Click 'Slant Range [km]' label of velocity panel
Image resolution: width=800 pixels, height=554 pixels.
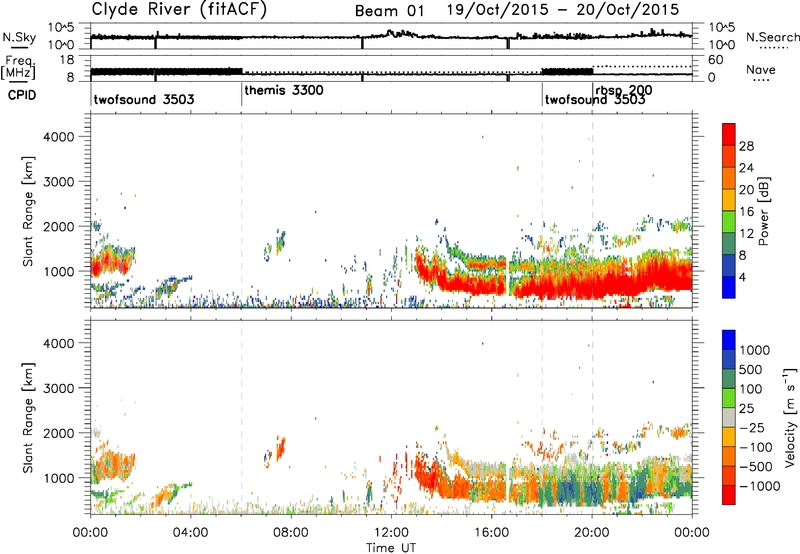point(28,418)
